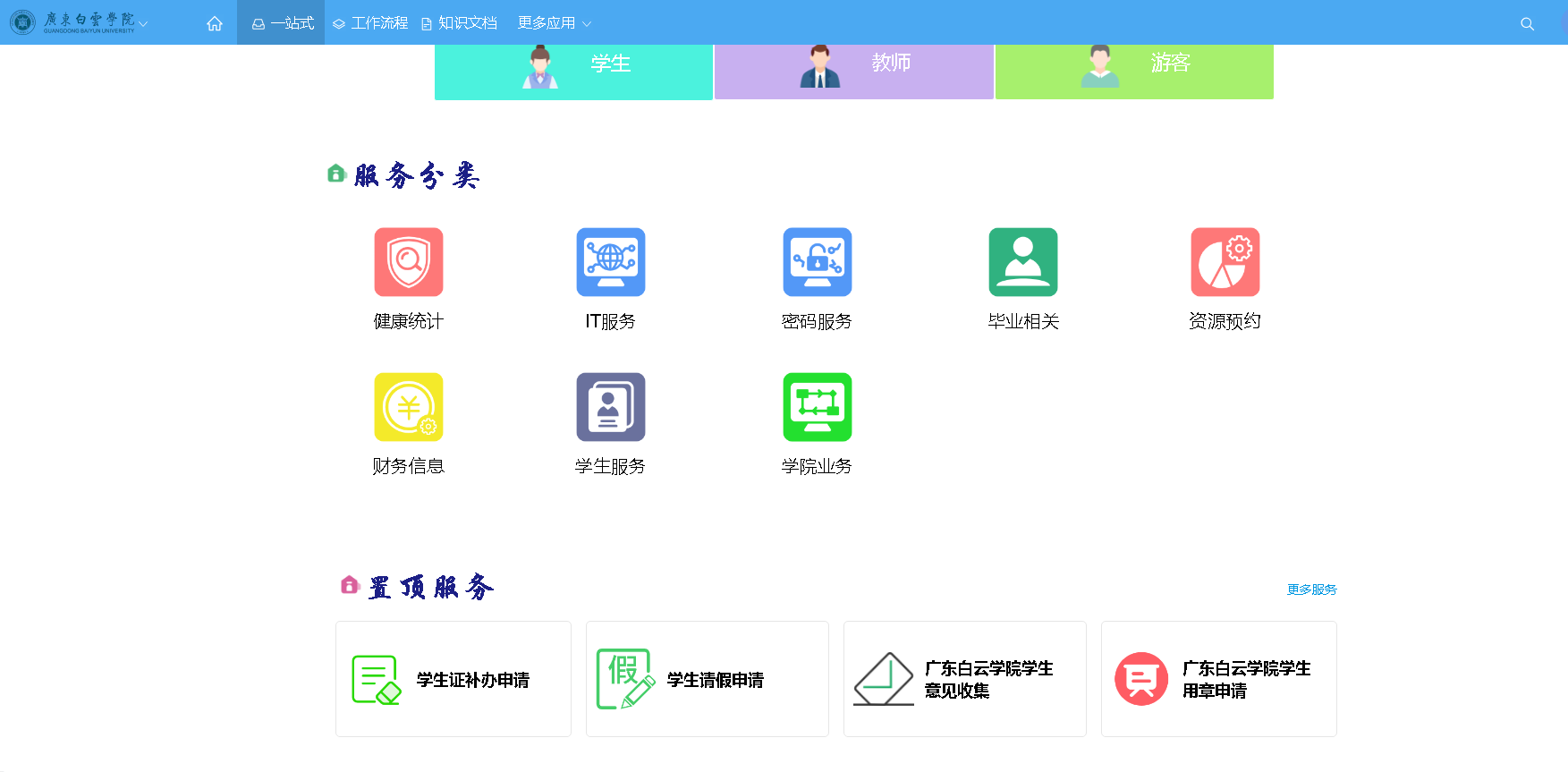Open the 健康统计 health statistics icon
The width and height of the screenshot is (1568, 772).
(x=409, y=262)
